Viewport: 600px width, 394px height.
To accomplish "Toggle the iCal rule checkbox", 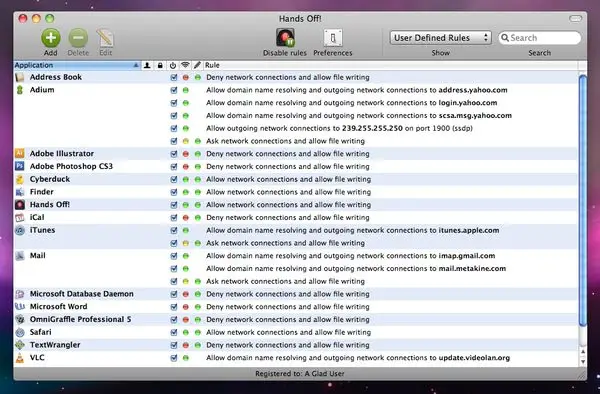I will (174, 217).
